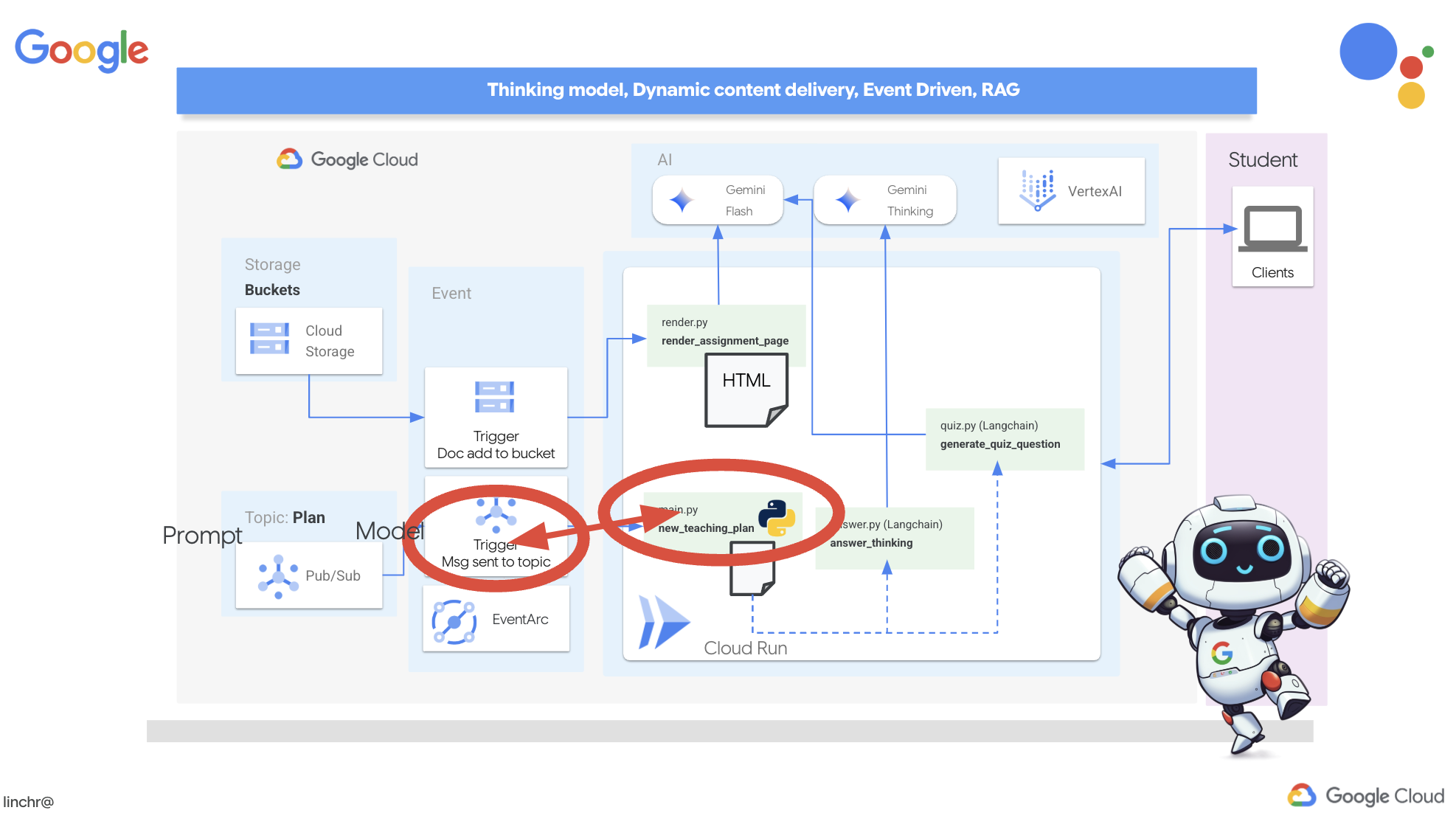This screenshot has width=1456, height=813.
Task: Select the Pub/Sub icon
Action: 277,574
